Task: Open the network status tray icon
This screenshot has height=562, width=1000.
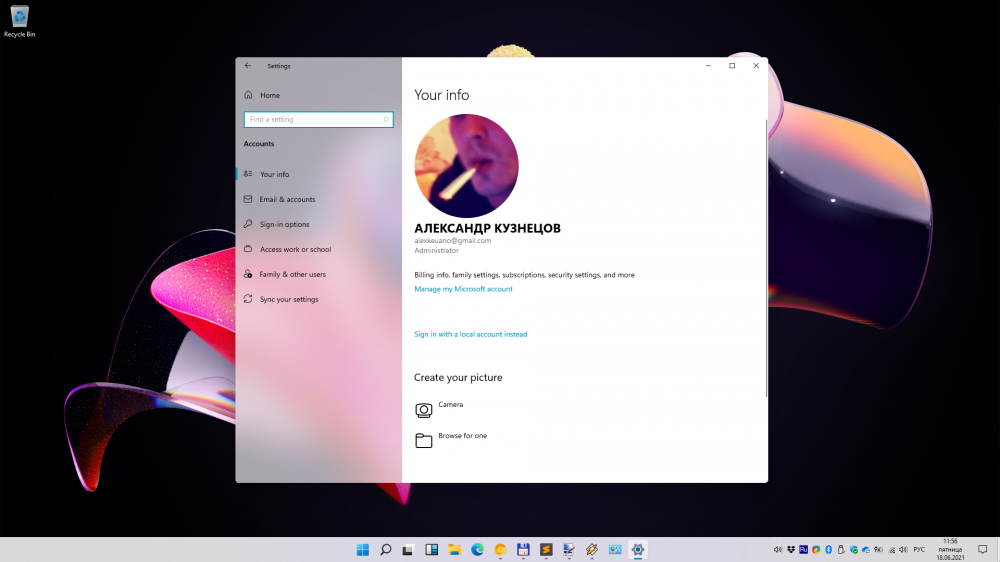Action: click(x=892, y=550)
